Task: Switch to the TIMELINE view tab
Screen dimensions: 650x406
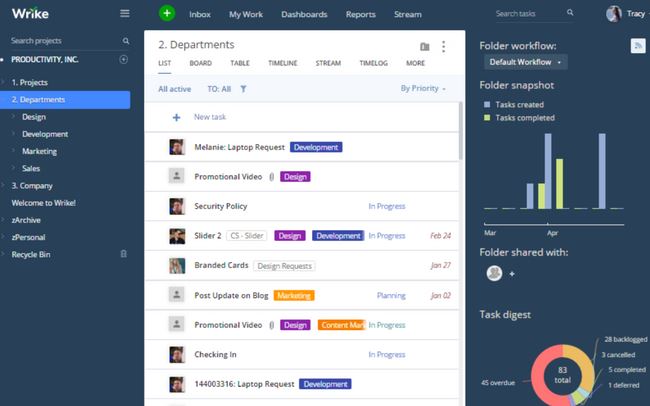Action: (x=283, y=63)
